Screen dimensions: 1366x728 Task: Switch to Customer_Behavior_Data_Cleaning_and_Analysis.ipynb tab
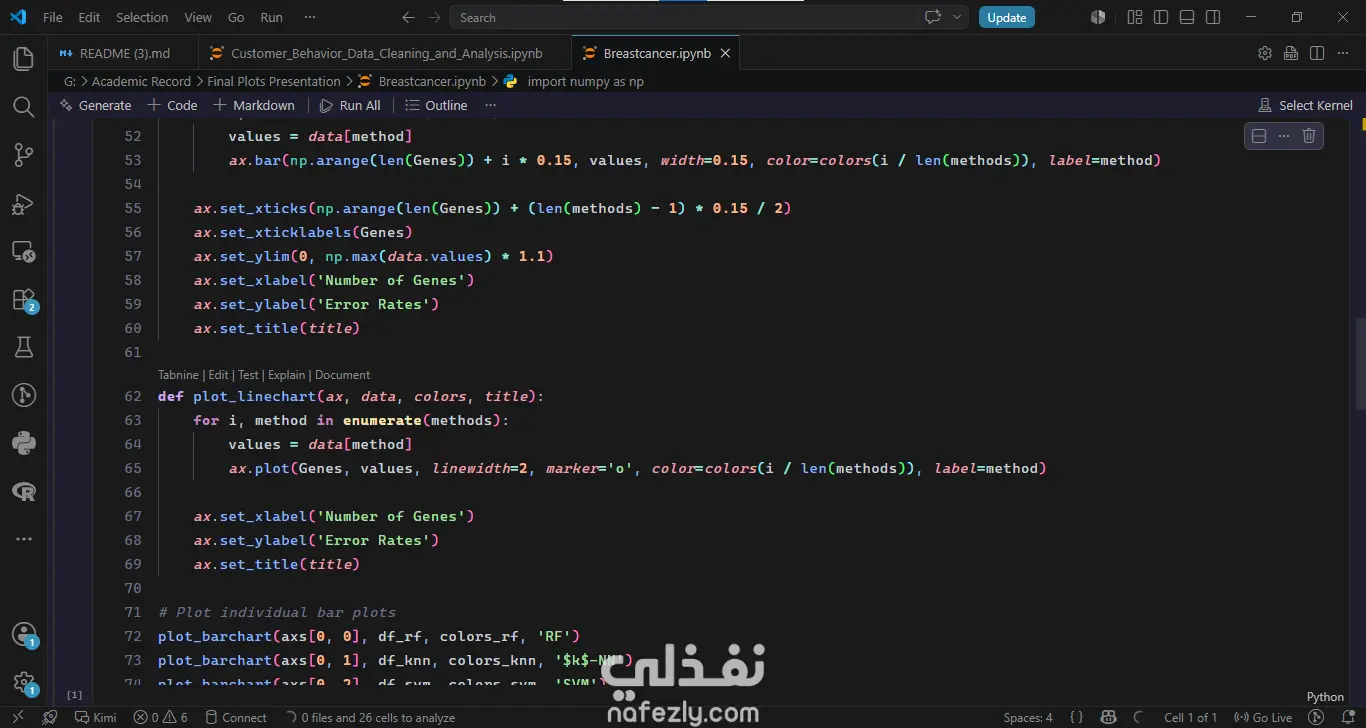pyautogui.click(x=386, y=53)
